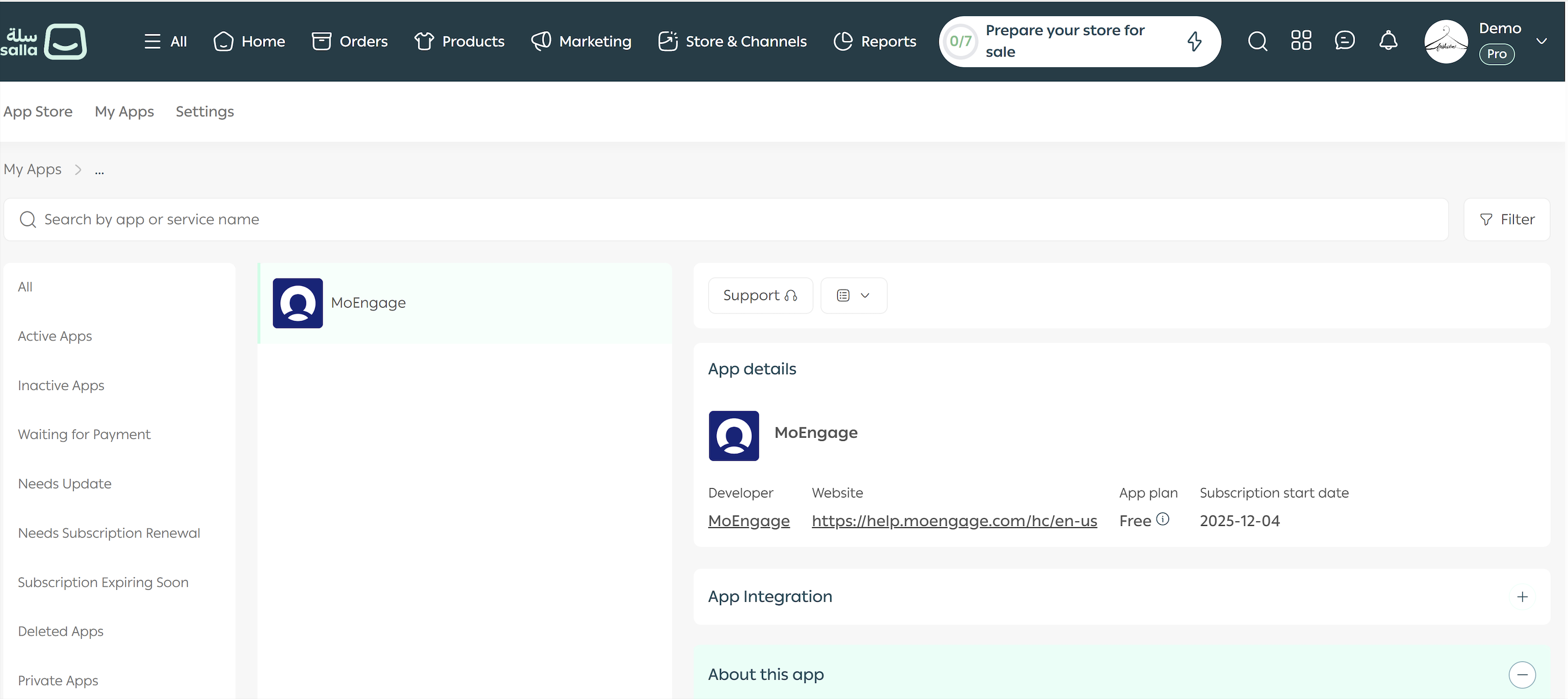Screen dimensions: 1568x699
Task: Select the All apps category
Action: tap(25, 287)
